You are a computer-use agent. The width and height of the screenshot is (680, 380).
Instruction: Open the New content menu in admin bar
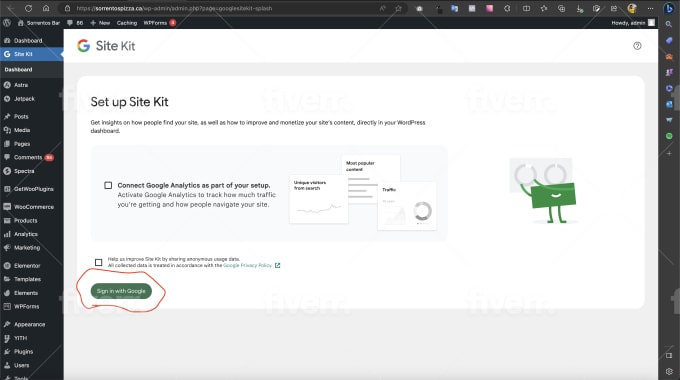[x=100, y=23]
